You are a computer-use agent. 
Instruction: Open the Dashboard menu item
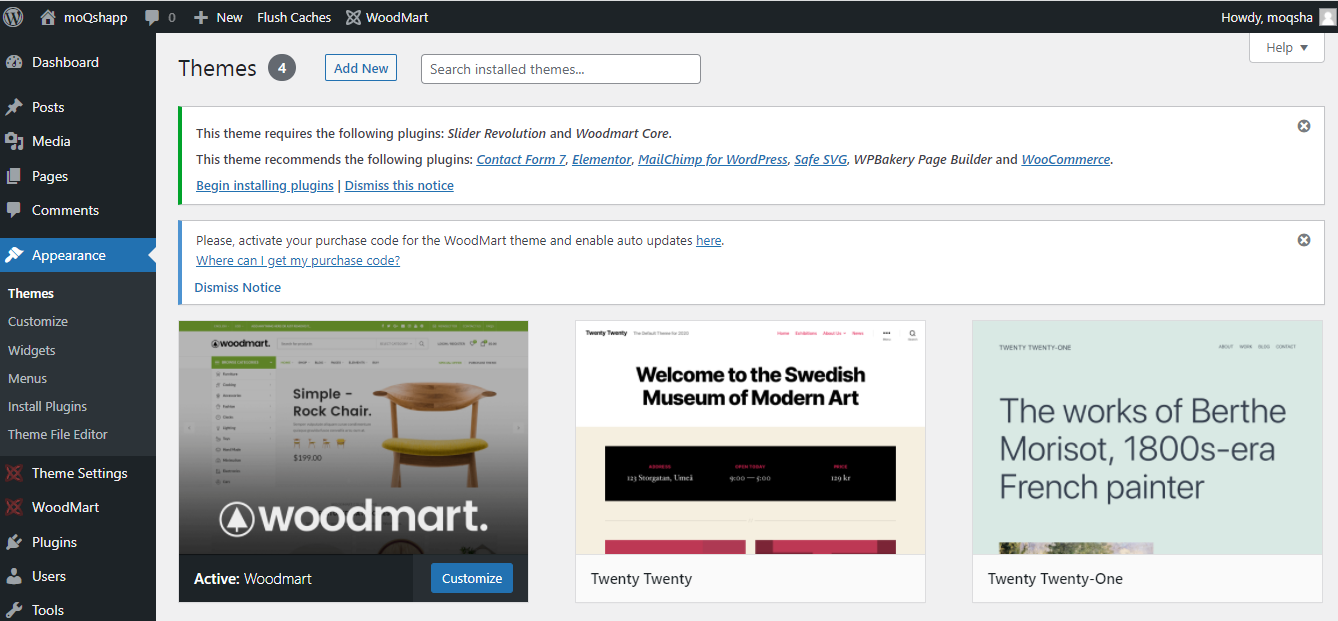coord(78,62)
